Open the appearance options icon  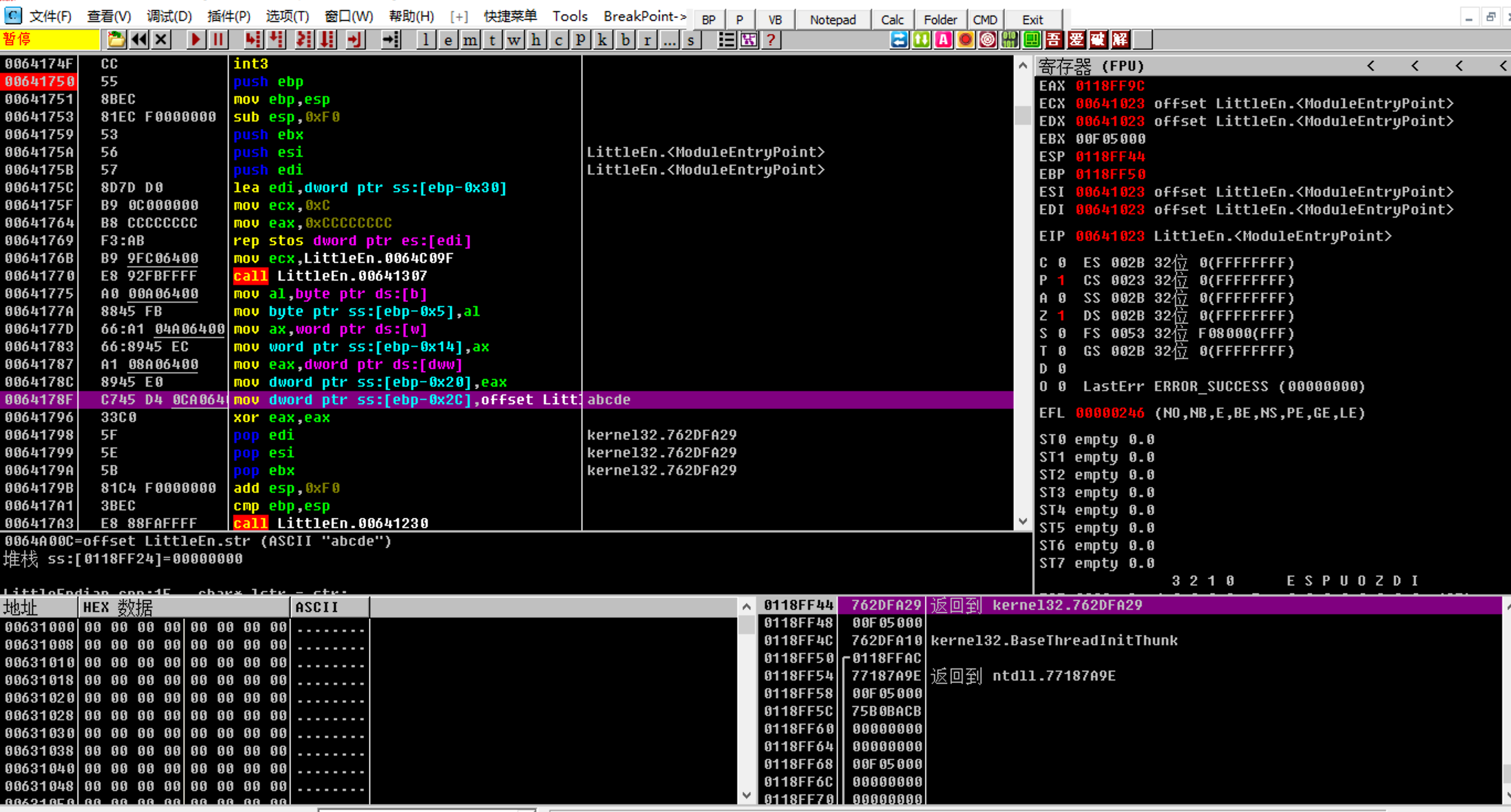tap(749, 40)
